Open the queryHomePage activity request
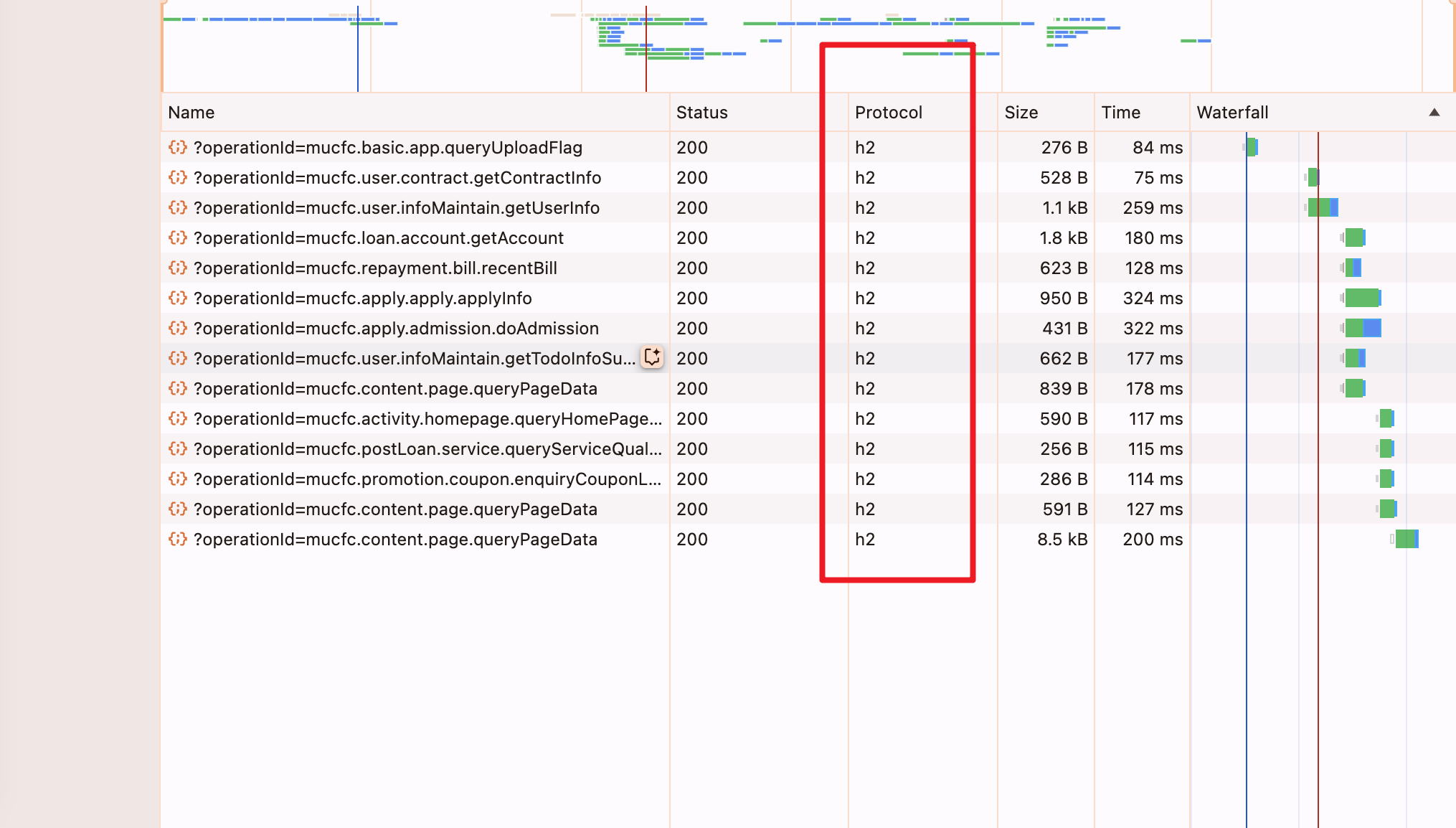The width and height of the screenshot is (1456, 828). tap(427, 419)
